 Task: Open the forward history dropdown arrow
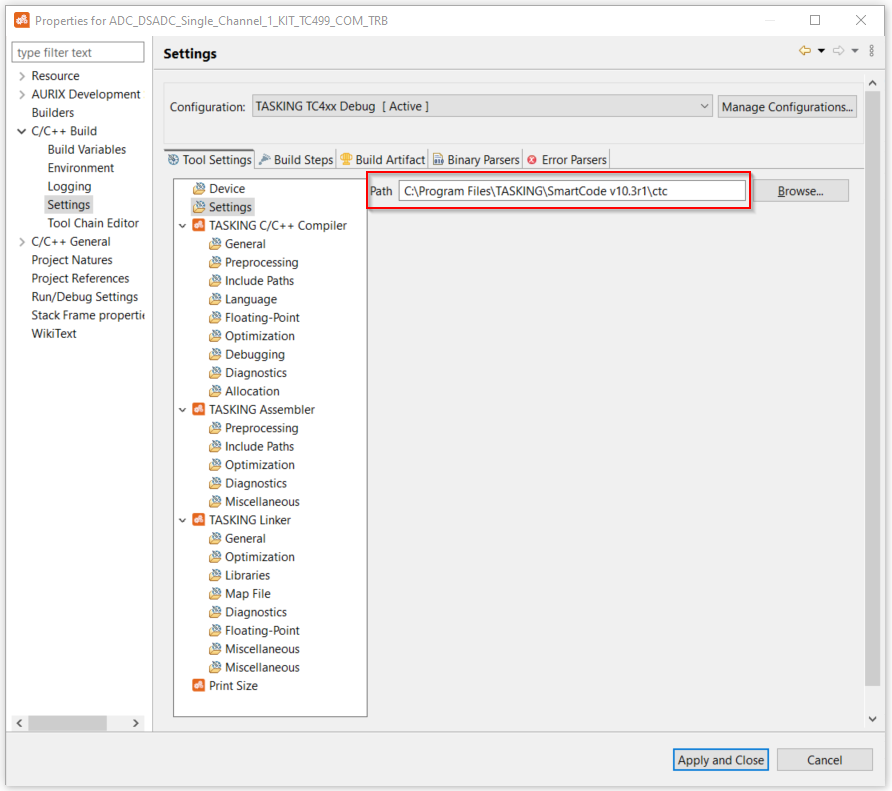[855, 51]
